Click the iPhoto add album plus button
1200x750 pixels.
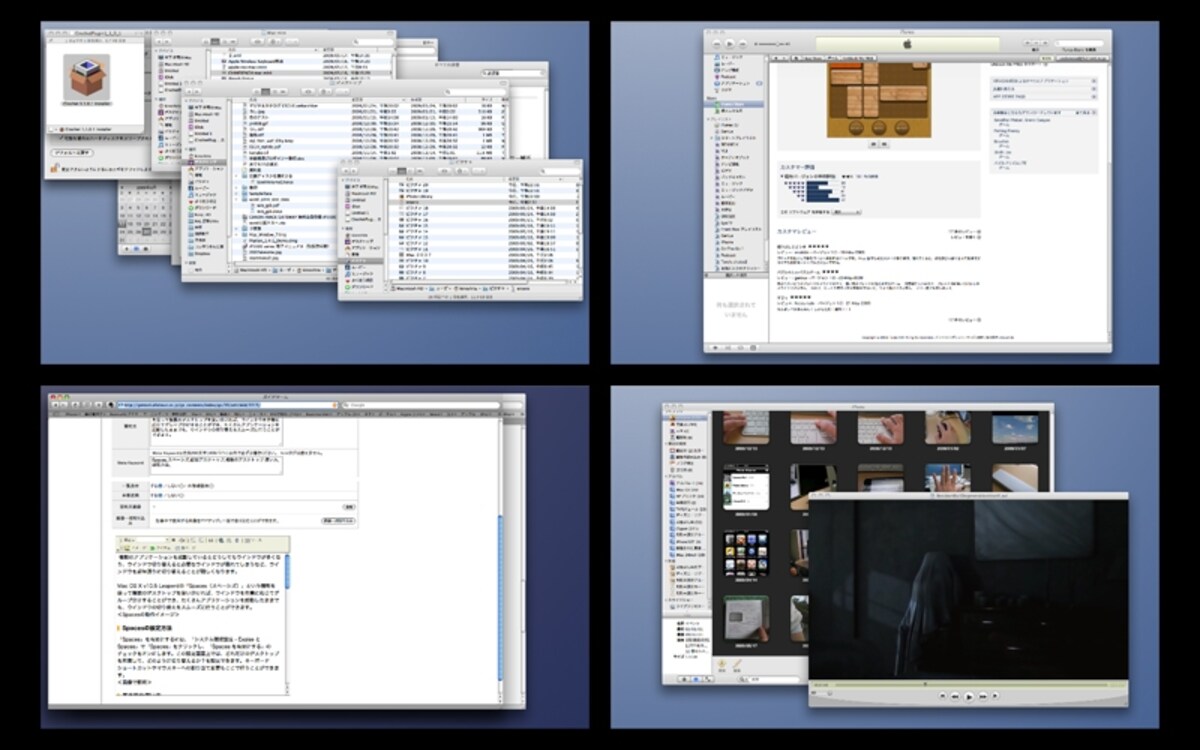point(684,679)
